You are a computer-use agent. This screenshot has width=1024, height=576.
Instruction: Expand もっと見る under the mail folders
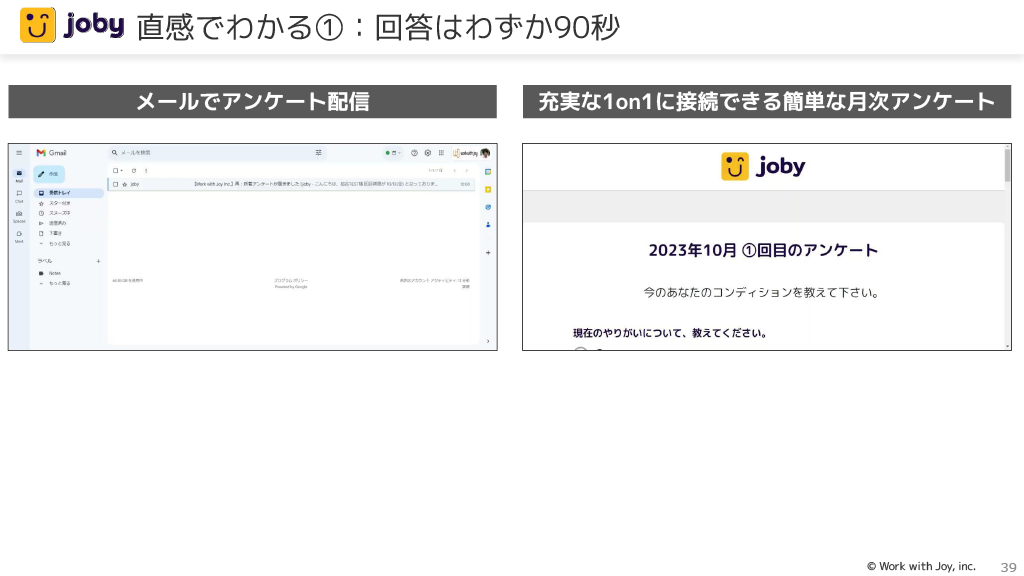click(x=59, y=243)
